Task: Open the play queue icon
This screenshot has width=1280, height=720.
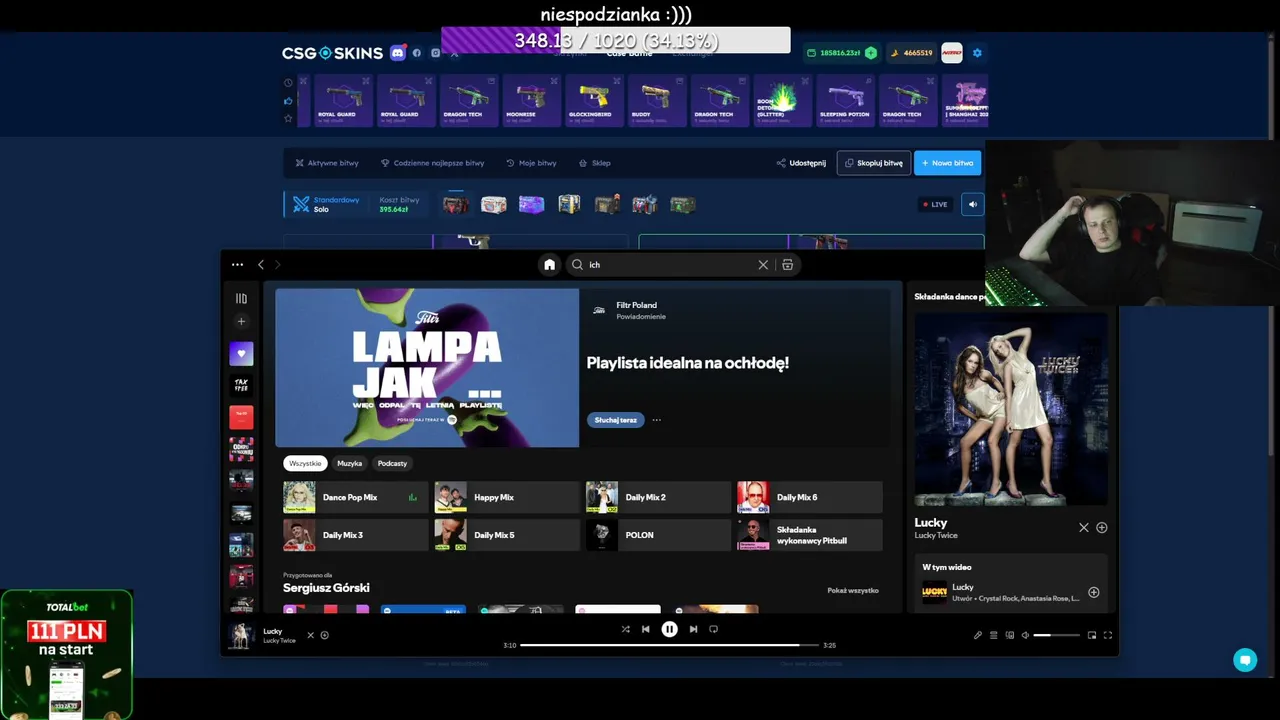Action: coord(994,635)
